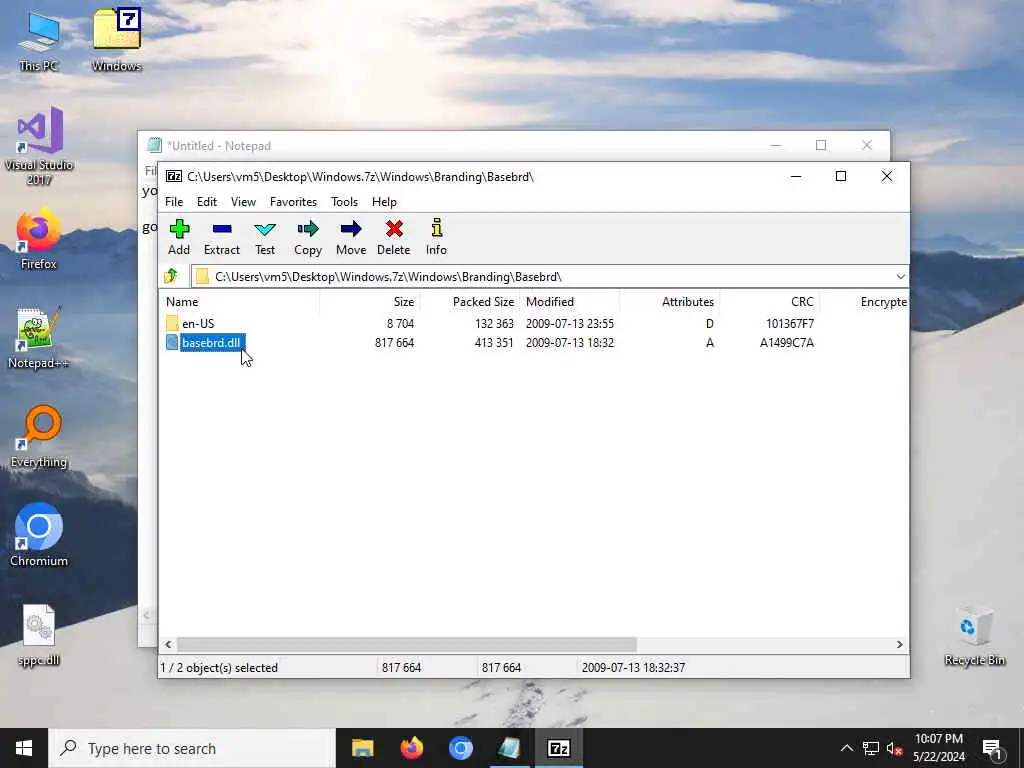Click the 7-Zip taskbar button
1024x768 pixels.
[558, 748]
